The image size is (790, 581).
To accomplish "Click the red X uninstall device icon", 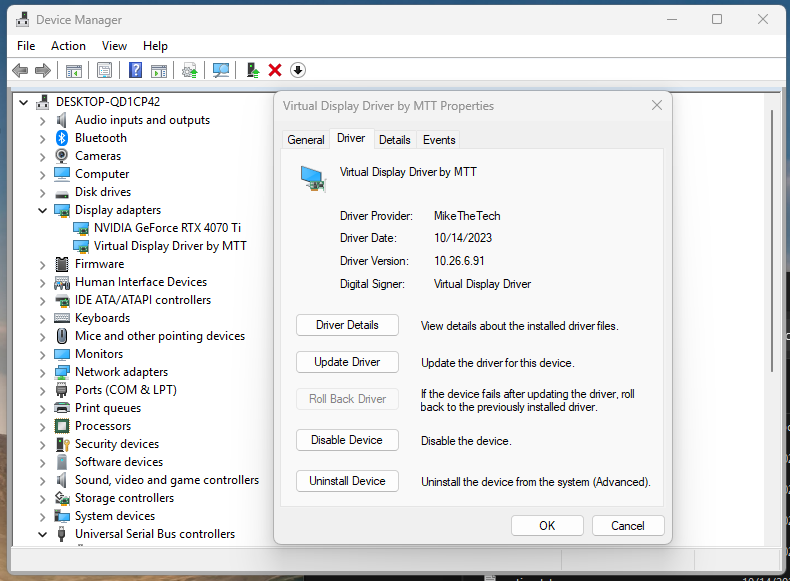I will (275, 70).
